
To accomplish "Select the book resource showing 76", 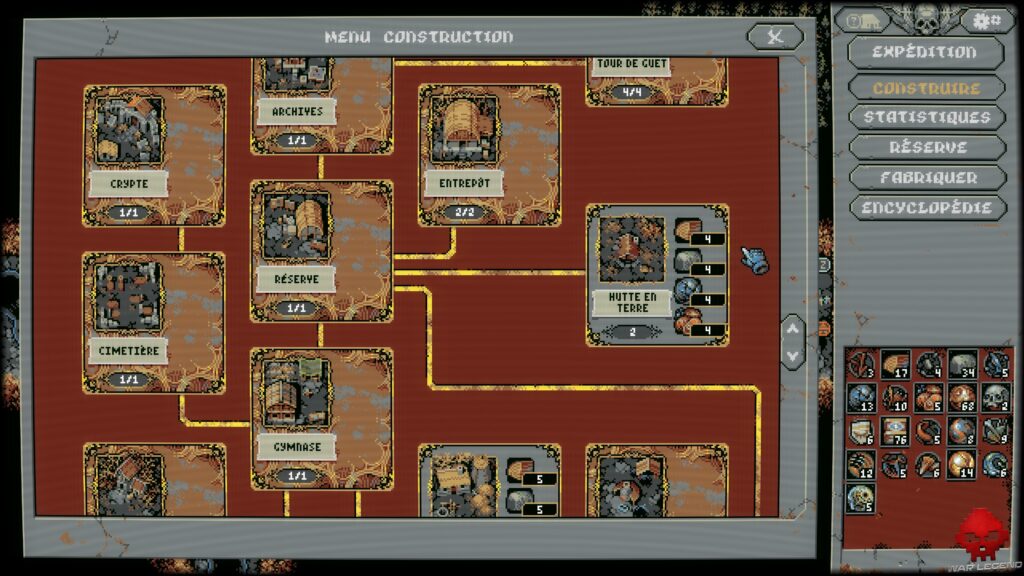I will [896, 431].
